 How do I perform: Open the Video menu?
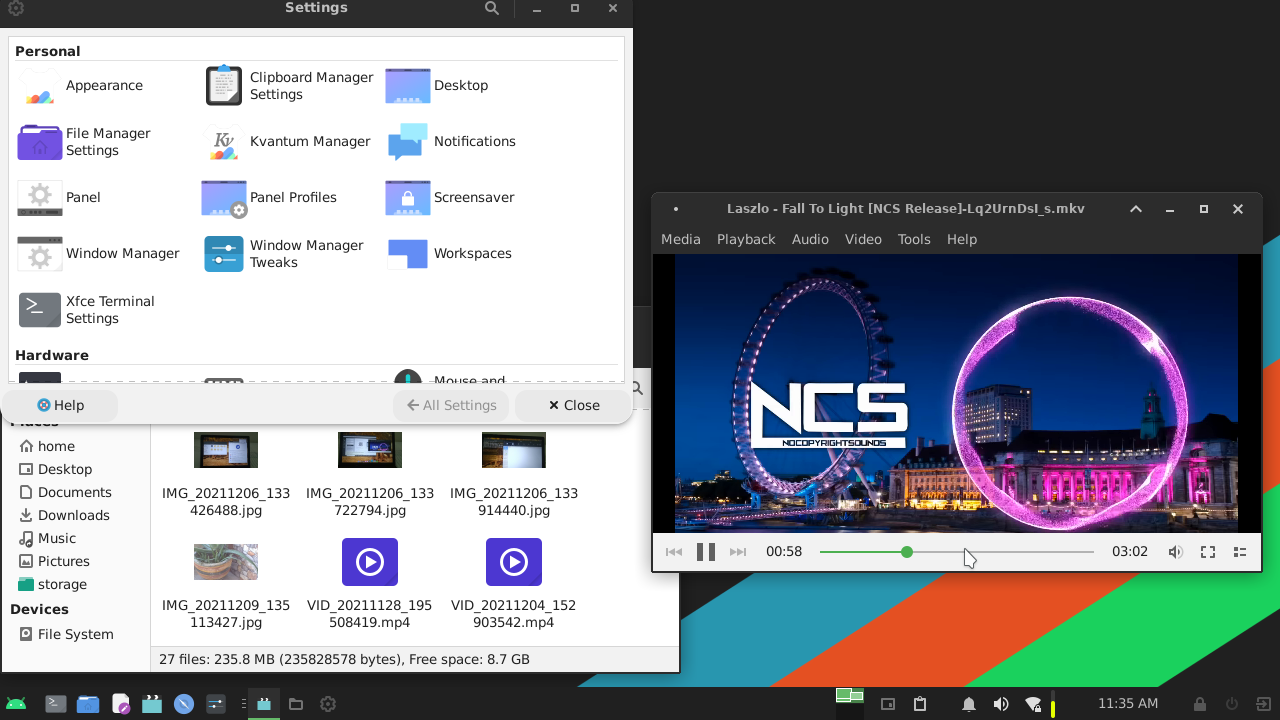pos(863,239)
